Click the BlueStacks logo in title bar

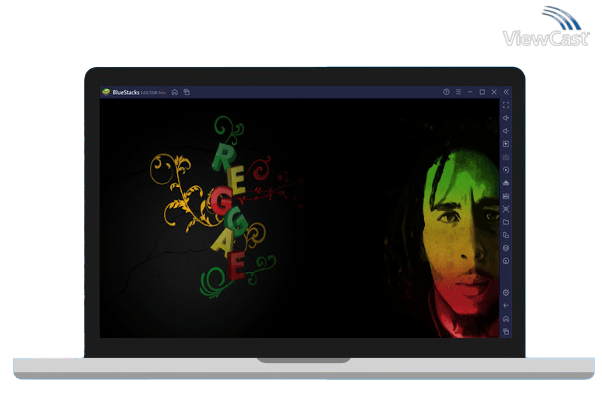(x=106, y=92)
